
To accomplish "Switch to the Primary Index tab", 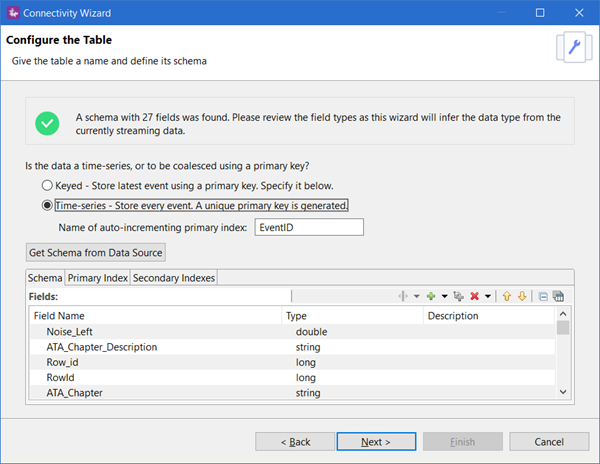I will [x=97, y=277].
